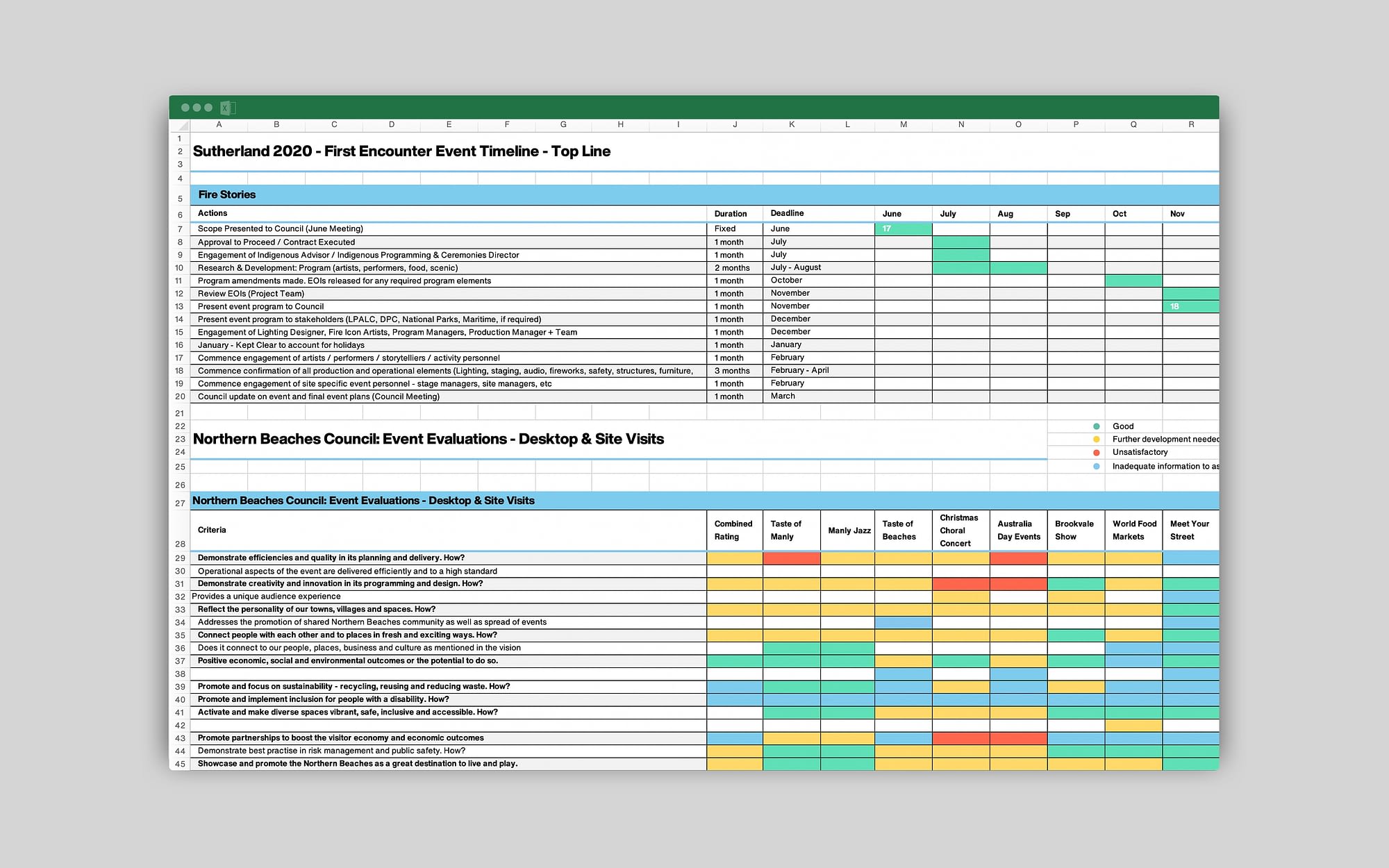Screen dimensions: 1389x868
Task: Click the Duration column heading
Action: coord(731,214)
